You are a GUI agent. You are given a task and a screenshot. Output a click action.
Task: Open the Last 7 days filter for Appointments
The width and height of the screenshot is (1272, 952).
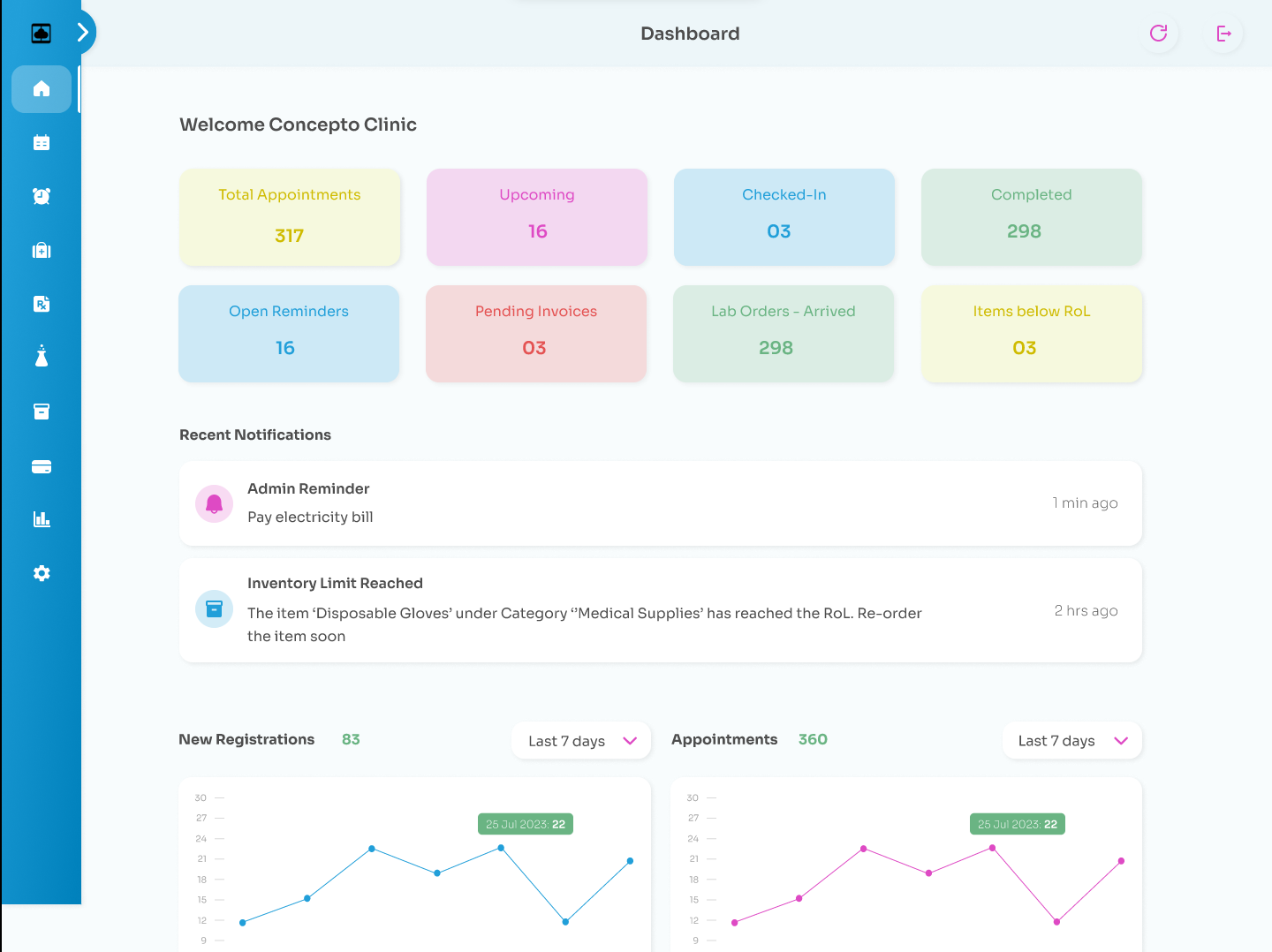(1071, 740)
